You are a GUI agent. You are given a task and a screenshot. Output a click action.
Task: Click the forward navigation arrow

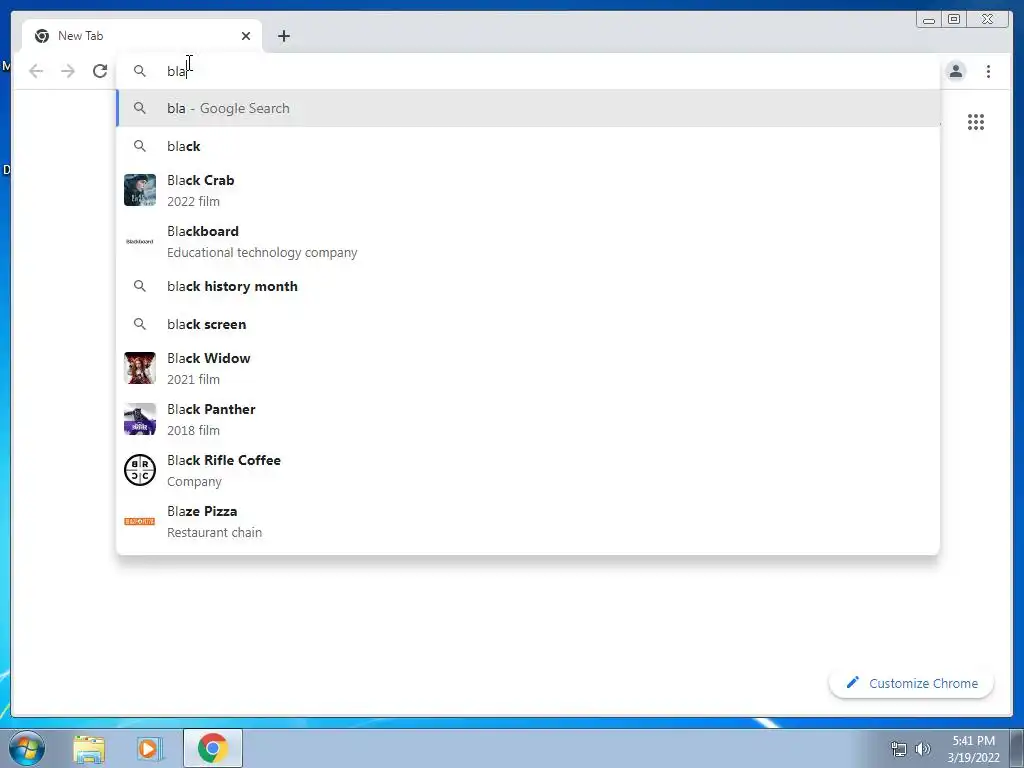tap(68, 71)
